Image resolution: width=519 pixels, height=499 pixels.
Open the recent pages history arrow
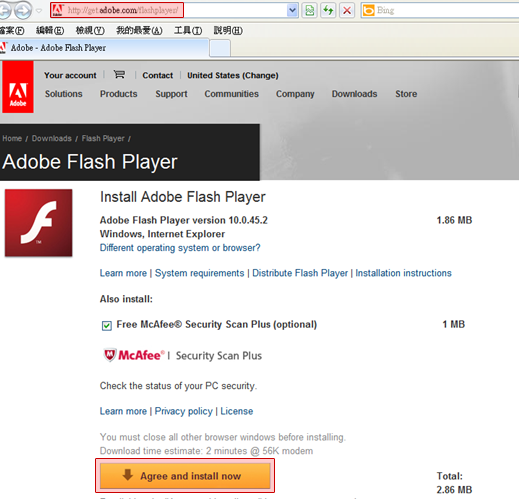(x=39, y=11)
